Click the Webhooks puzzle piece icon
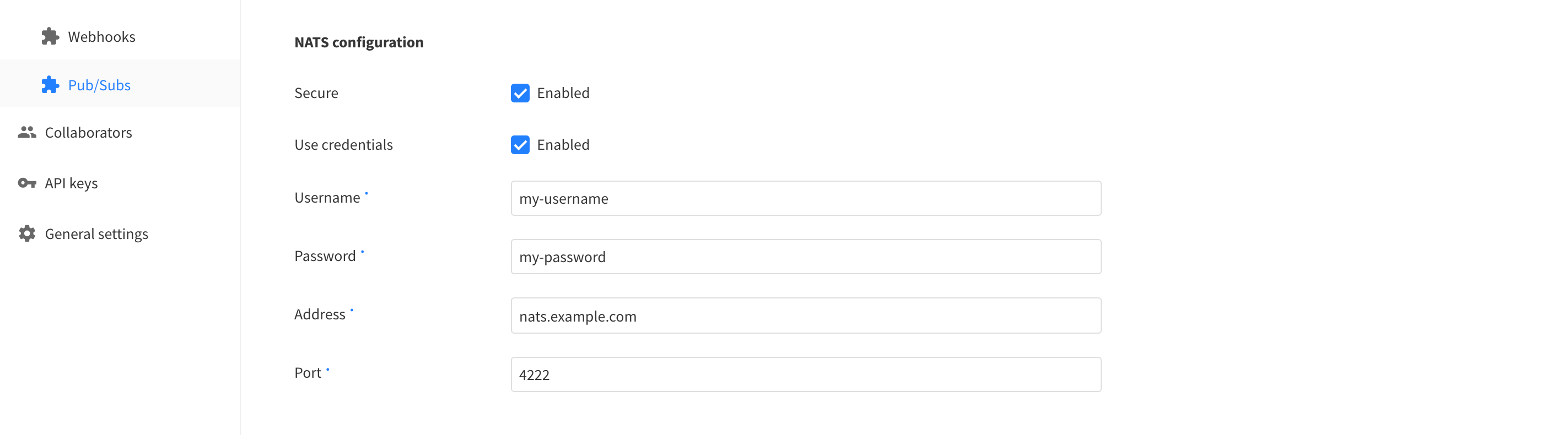The height and width of the screenshot is (435, 1568). click(50, 36)
